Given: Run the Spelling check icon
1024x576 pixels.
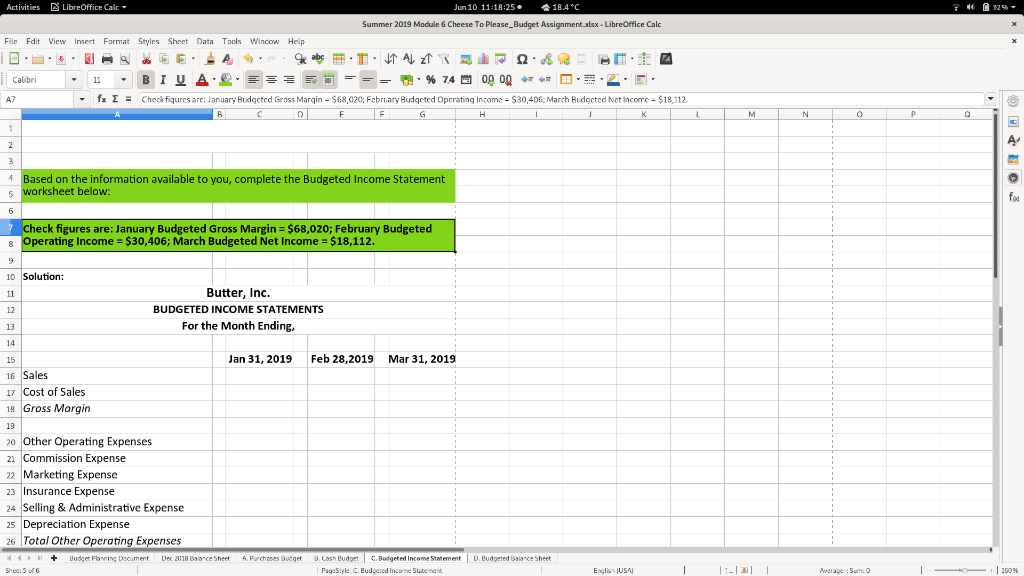Looking at the screenshot, I should [318, 59].
